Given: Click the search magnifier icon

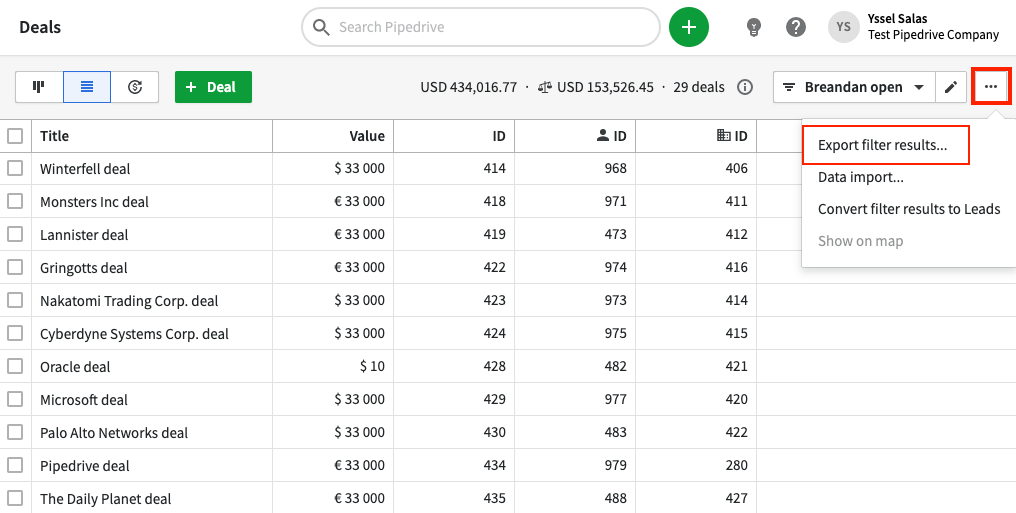Looking at the screenshot, I should (321, 27).
